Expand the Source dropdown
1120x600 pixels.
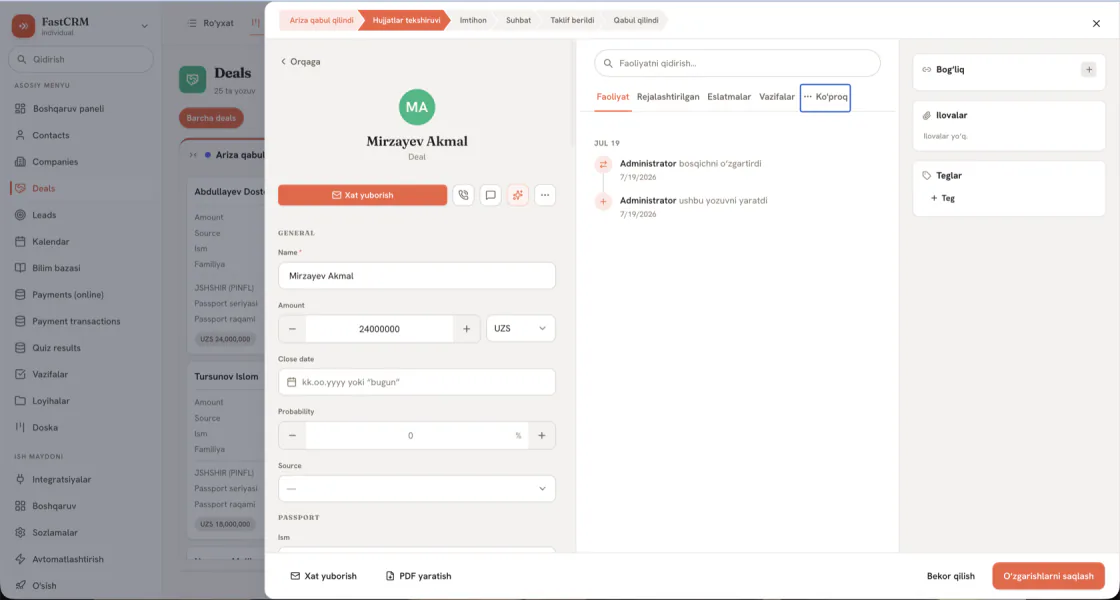tap(416, 489)
